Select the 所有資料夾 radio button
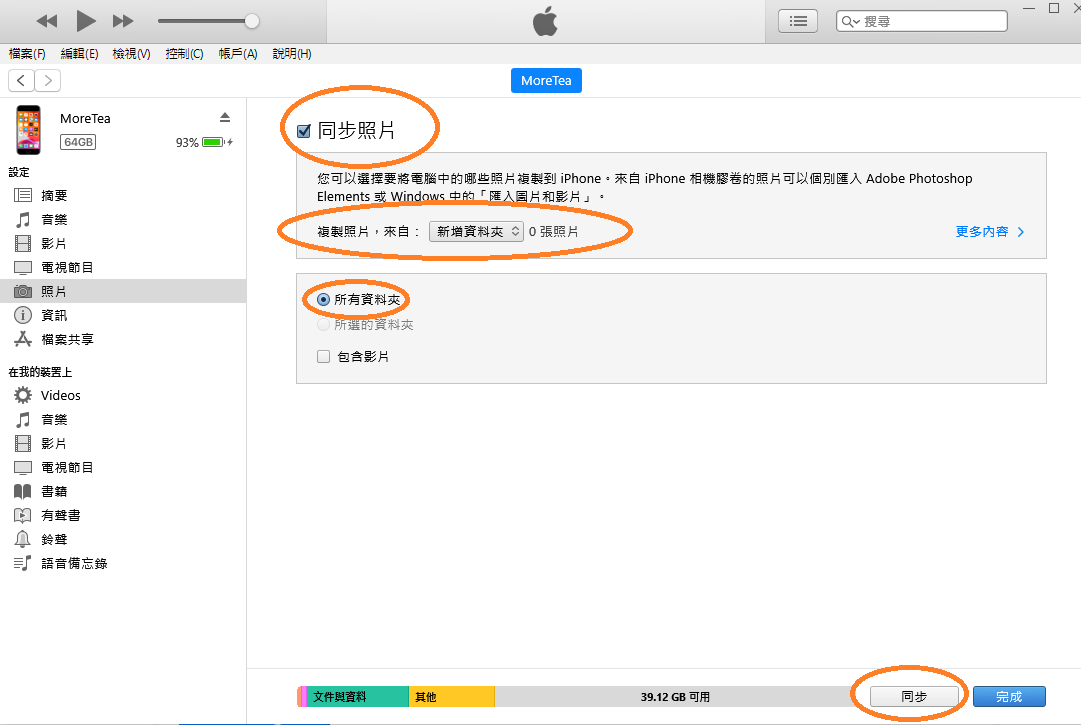The image size is (1081, 725). click(x=323, y=300)
